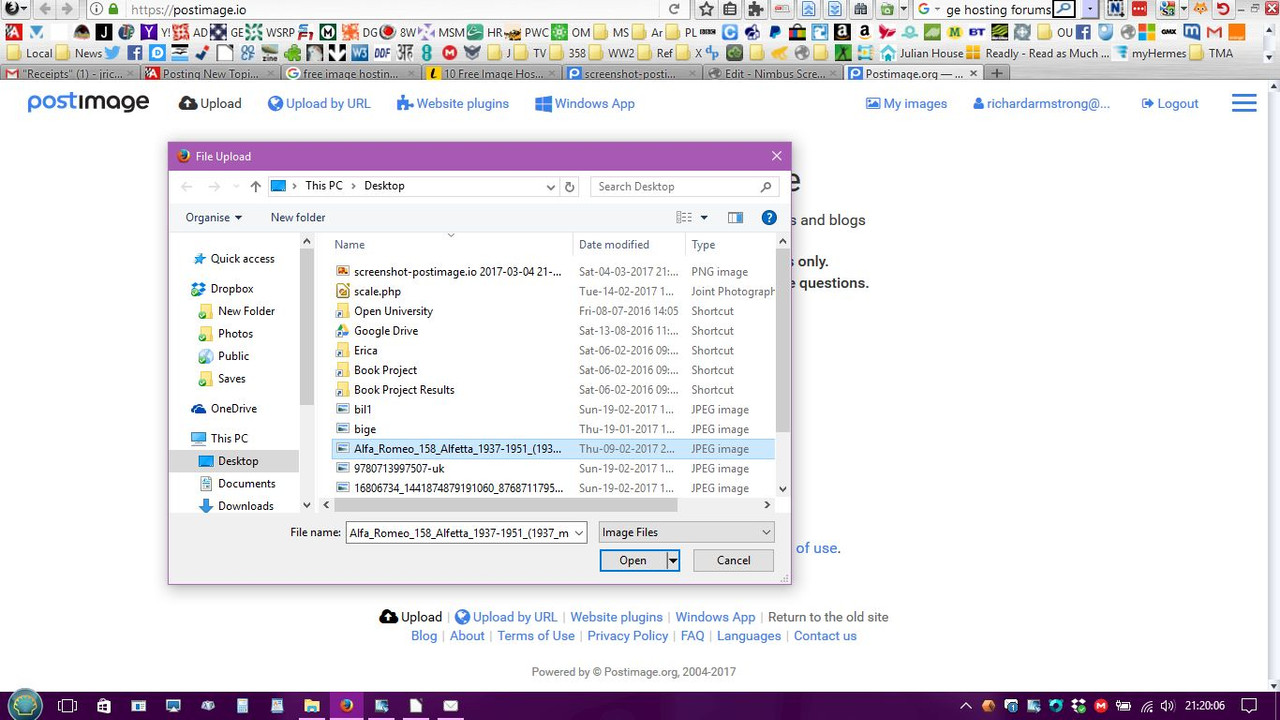Click the dropdown arrow beside Open button

(x=673, y=561)
